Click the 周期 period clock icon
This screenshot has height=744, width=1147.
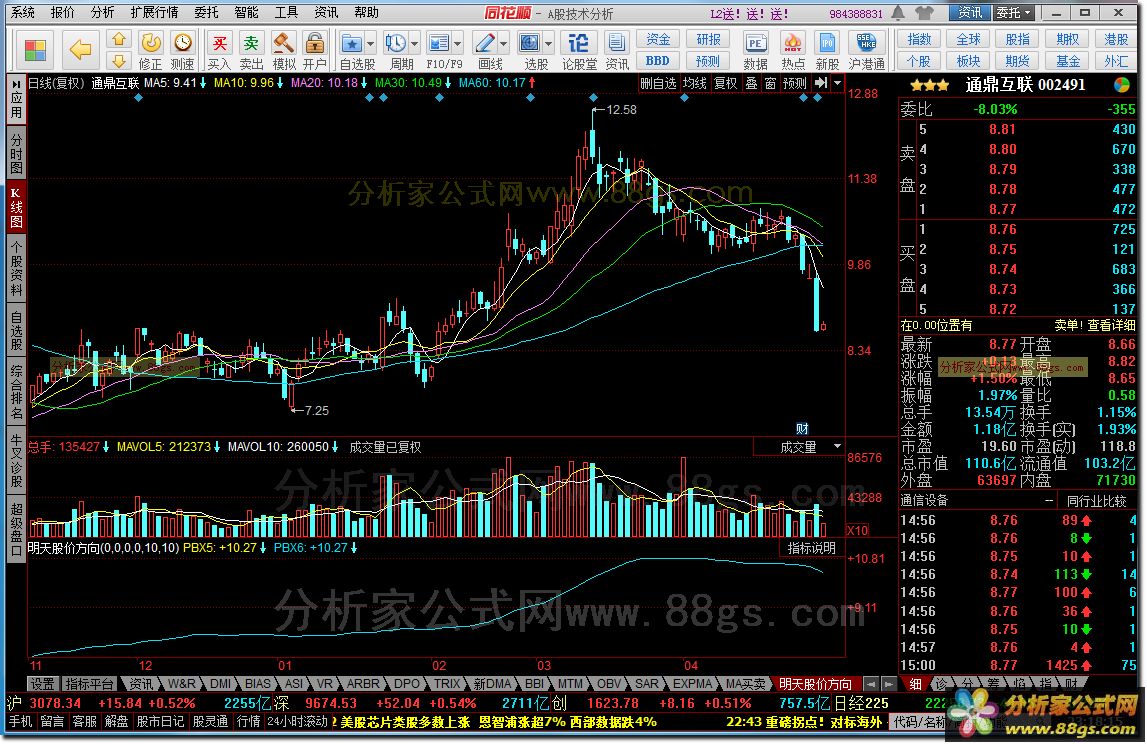(396, 44)
